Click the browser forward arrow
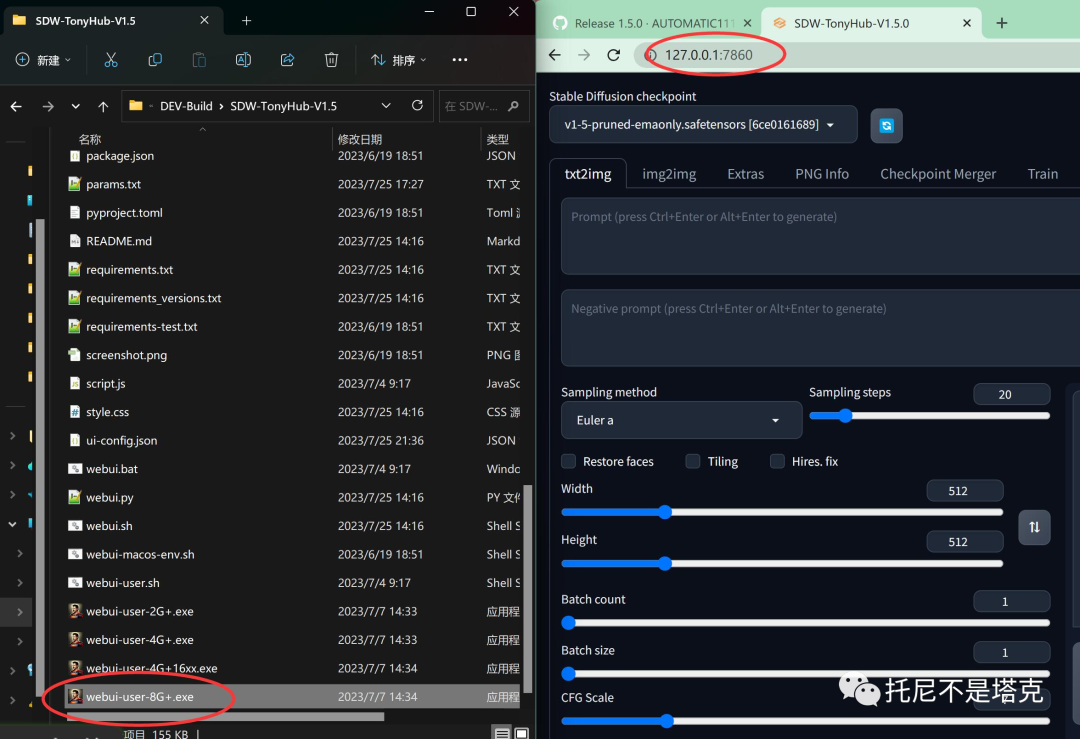The width and height of the screenshot is (1080, 739). [x=584, y=54]
